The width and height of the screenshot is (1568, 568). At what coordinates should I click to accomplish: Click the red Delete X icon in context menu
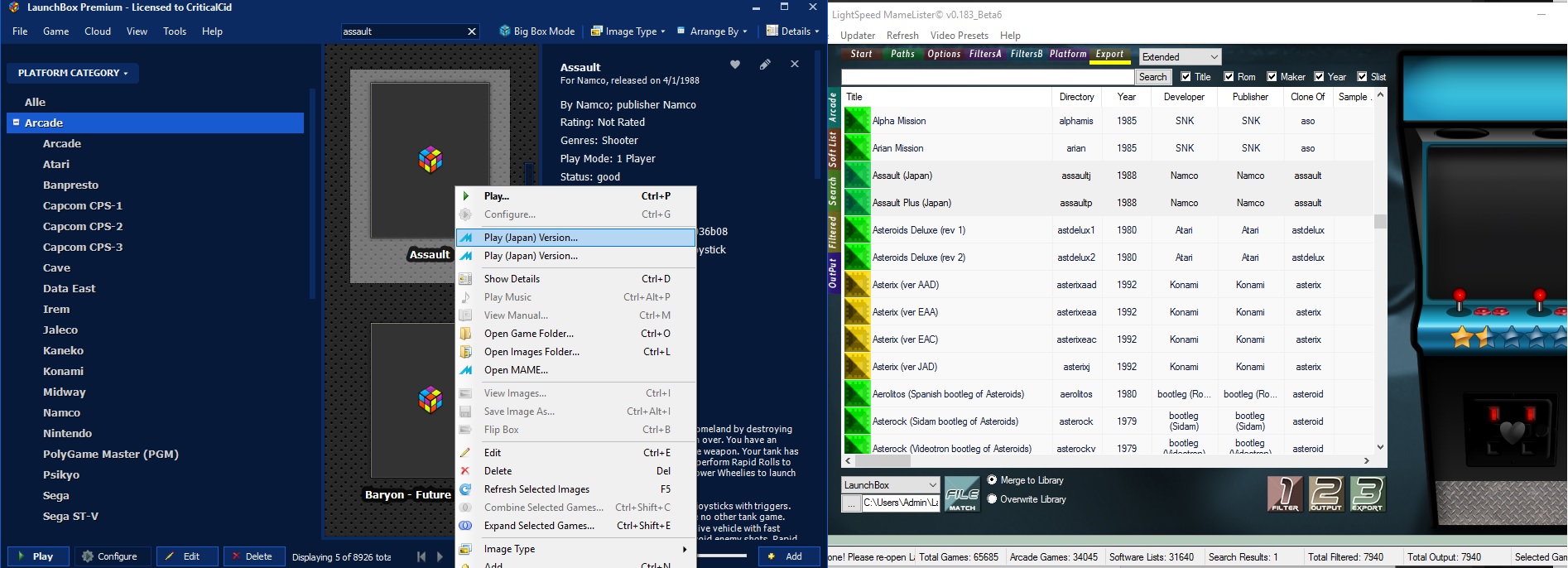(x=466, y=471)
